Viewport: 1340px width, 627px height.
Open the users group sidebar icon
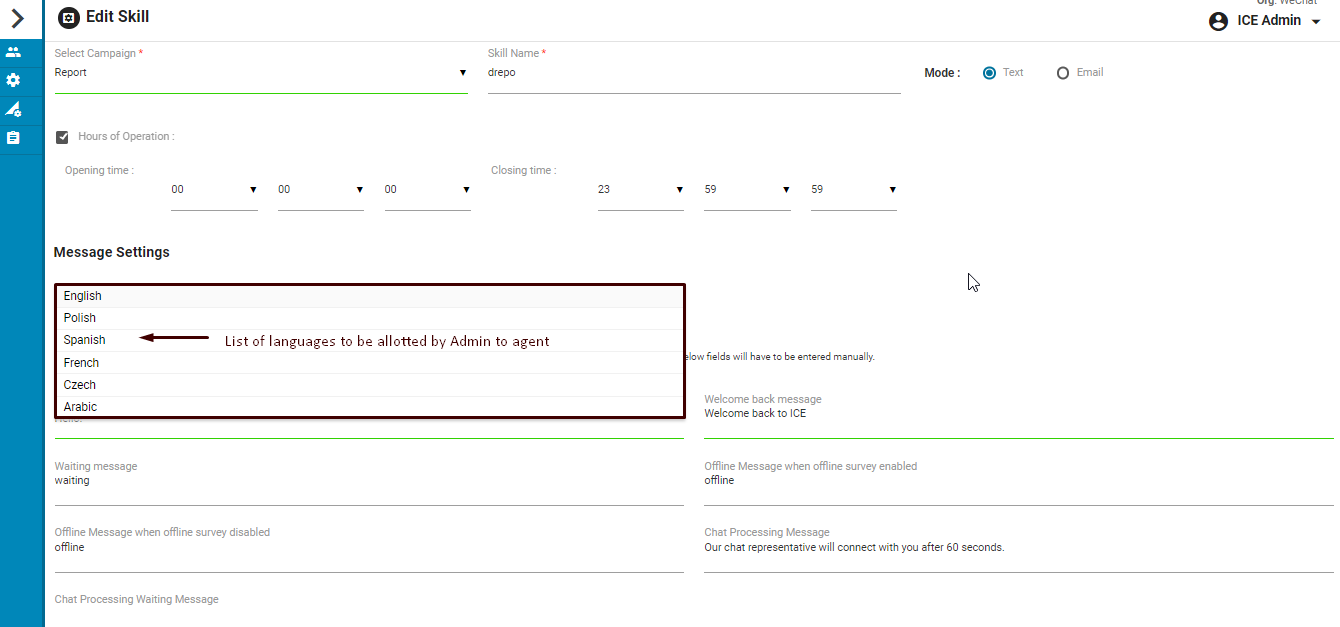13,52
